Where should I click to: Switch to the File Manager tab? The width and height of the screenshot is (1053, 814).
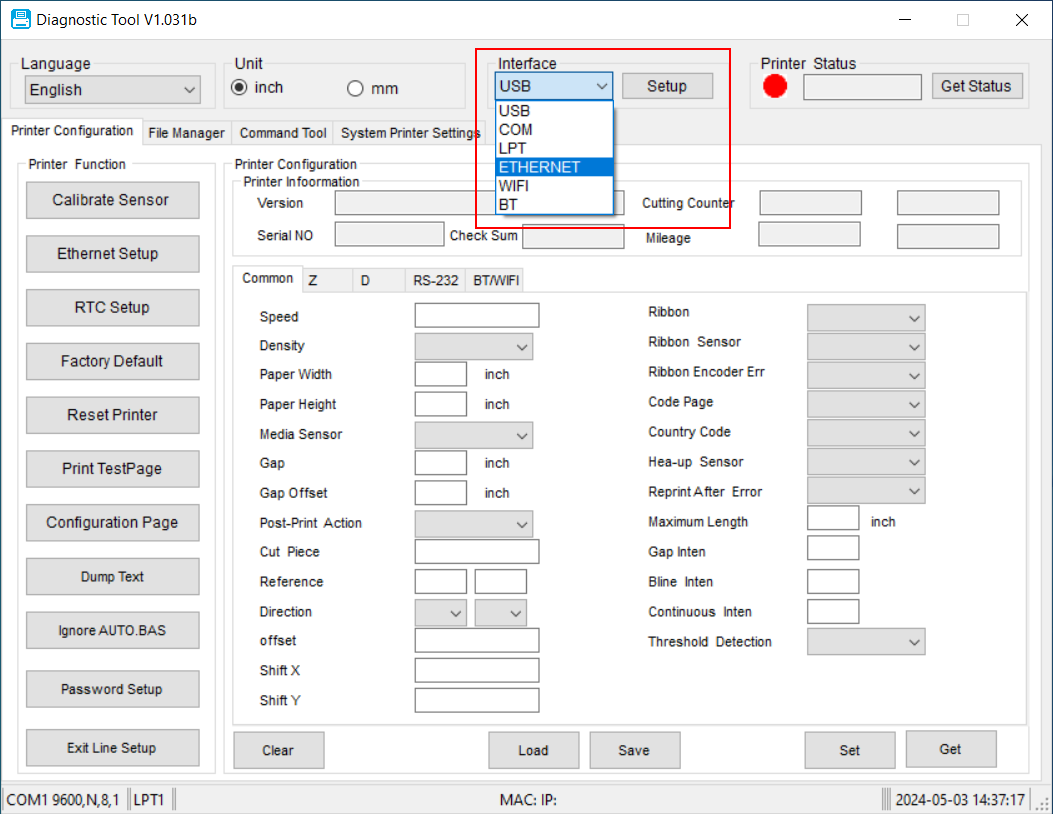(x=186, y=133)
